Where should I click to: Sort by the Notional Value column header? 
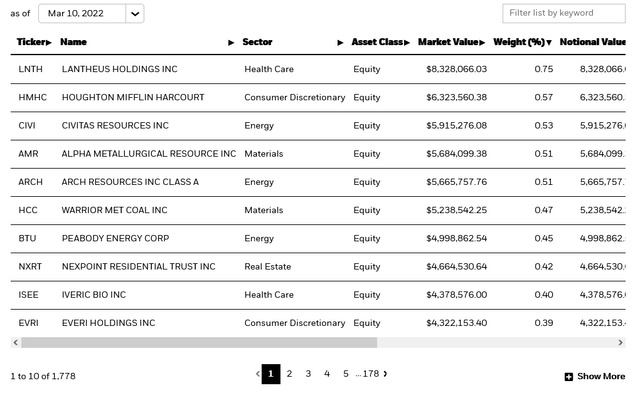592,42
